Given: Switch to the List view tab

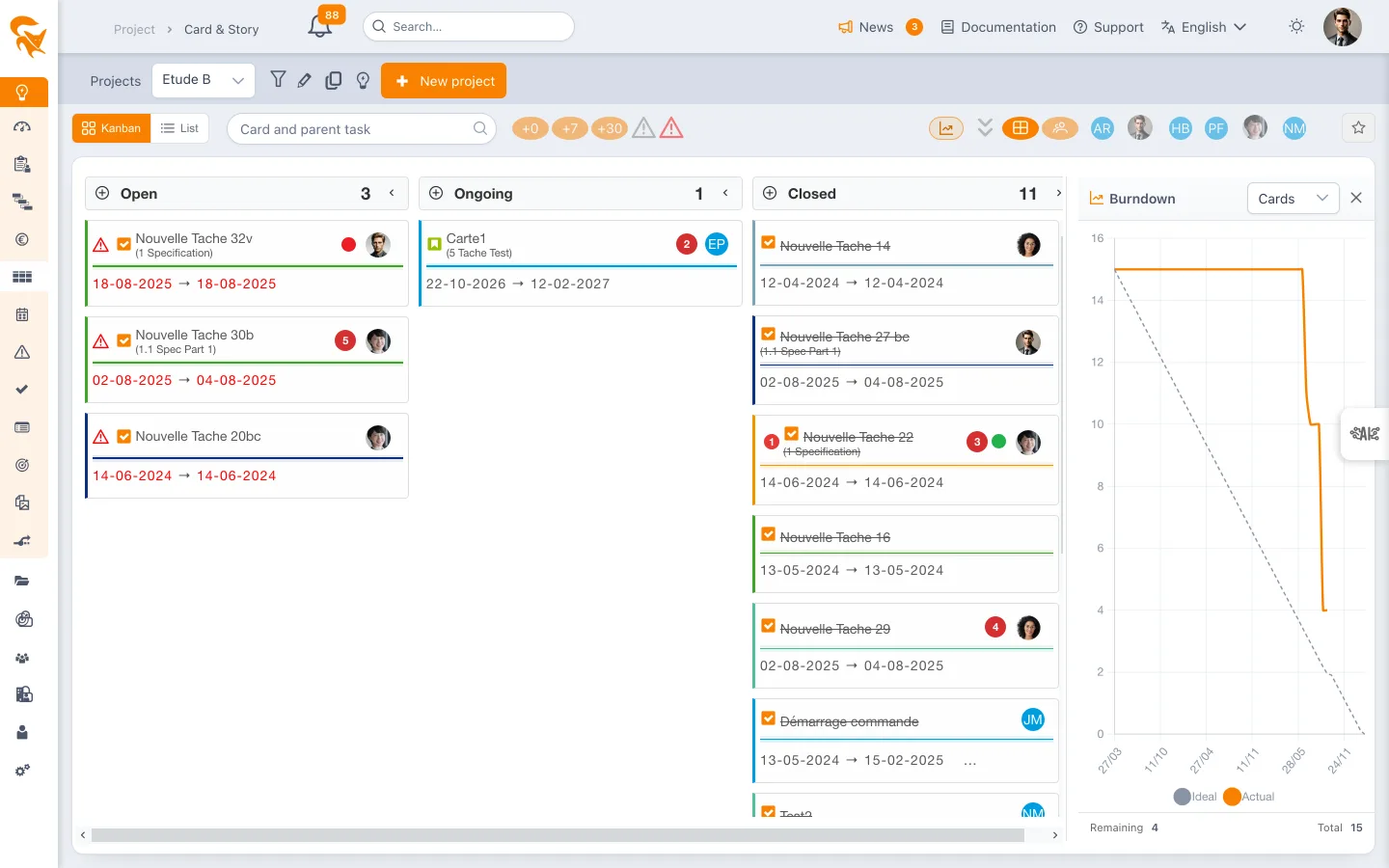Looking at the screenshot, I should pos(180,128).
